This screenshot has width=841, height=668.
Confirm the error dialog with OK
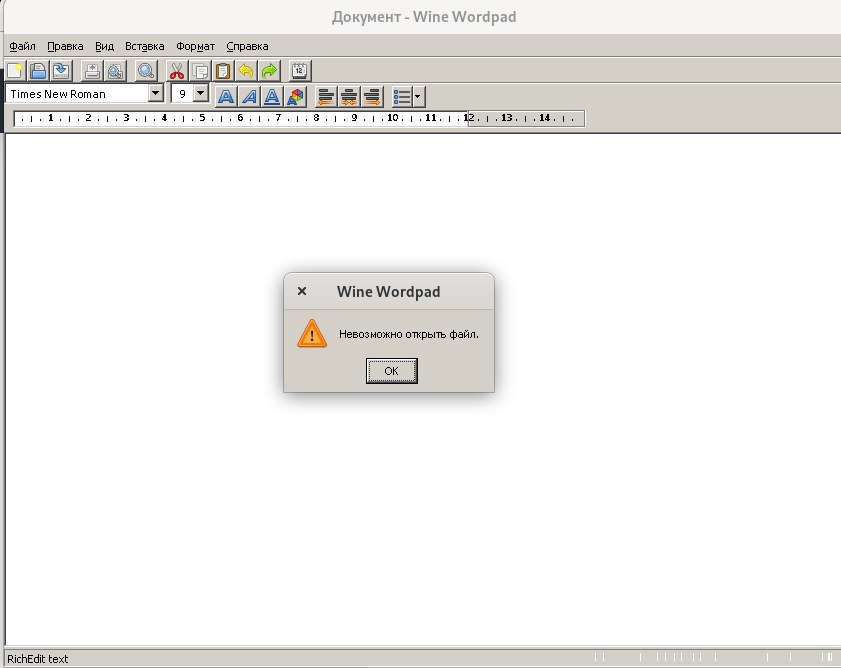[x=392, y=371]
